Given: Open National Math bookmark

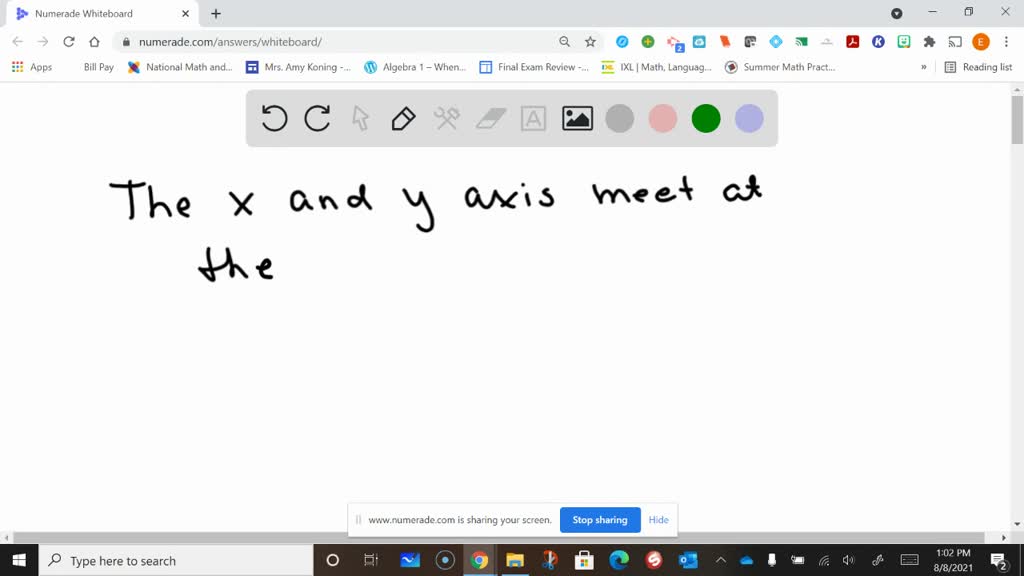Looking at the screenshot, I should pos(180,67).
